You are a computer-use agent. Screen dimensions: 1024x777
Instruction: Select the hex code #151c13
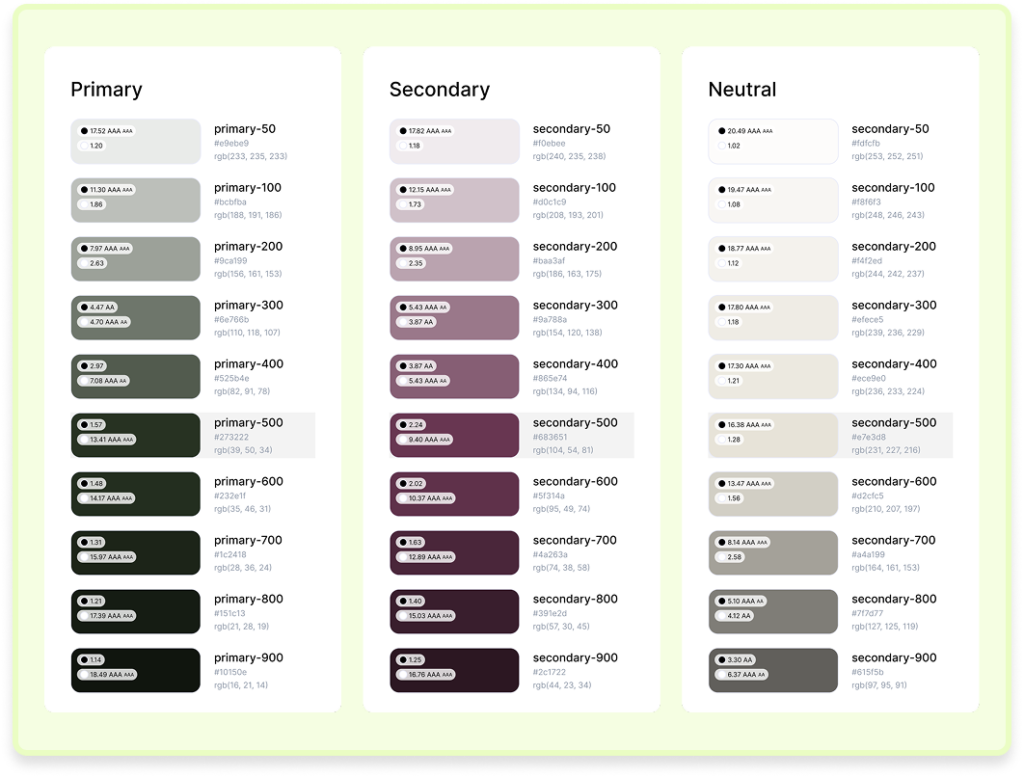tap(230, 613)
